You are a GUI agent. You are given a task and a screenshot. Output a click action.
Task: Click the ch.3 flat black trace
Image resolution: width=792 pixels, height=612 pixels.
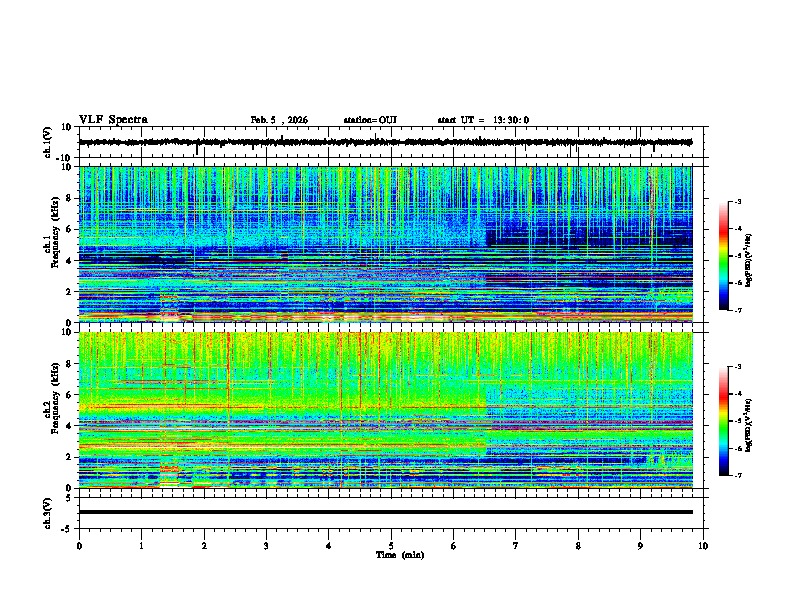click(x=385, y=512)
